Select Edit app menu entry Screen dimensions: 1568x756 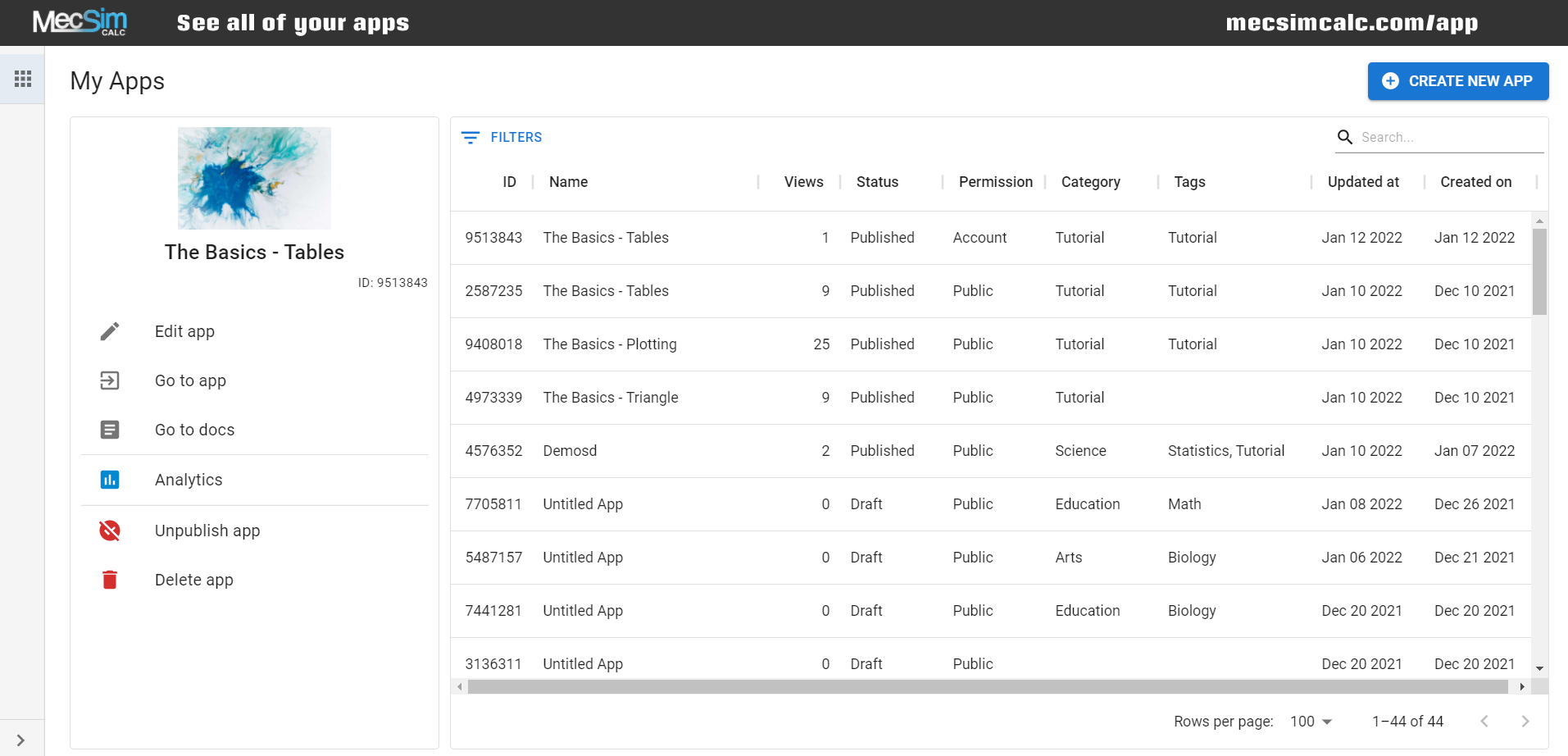tap(254, 331)
